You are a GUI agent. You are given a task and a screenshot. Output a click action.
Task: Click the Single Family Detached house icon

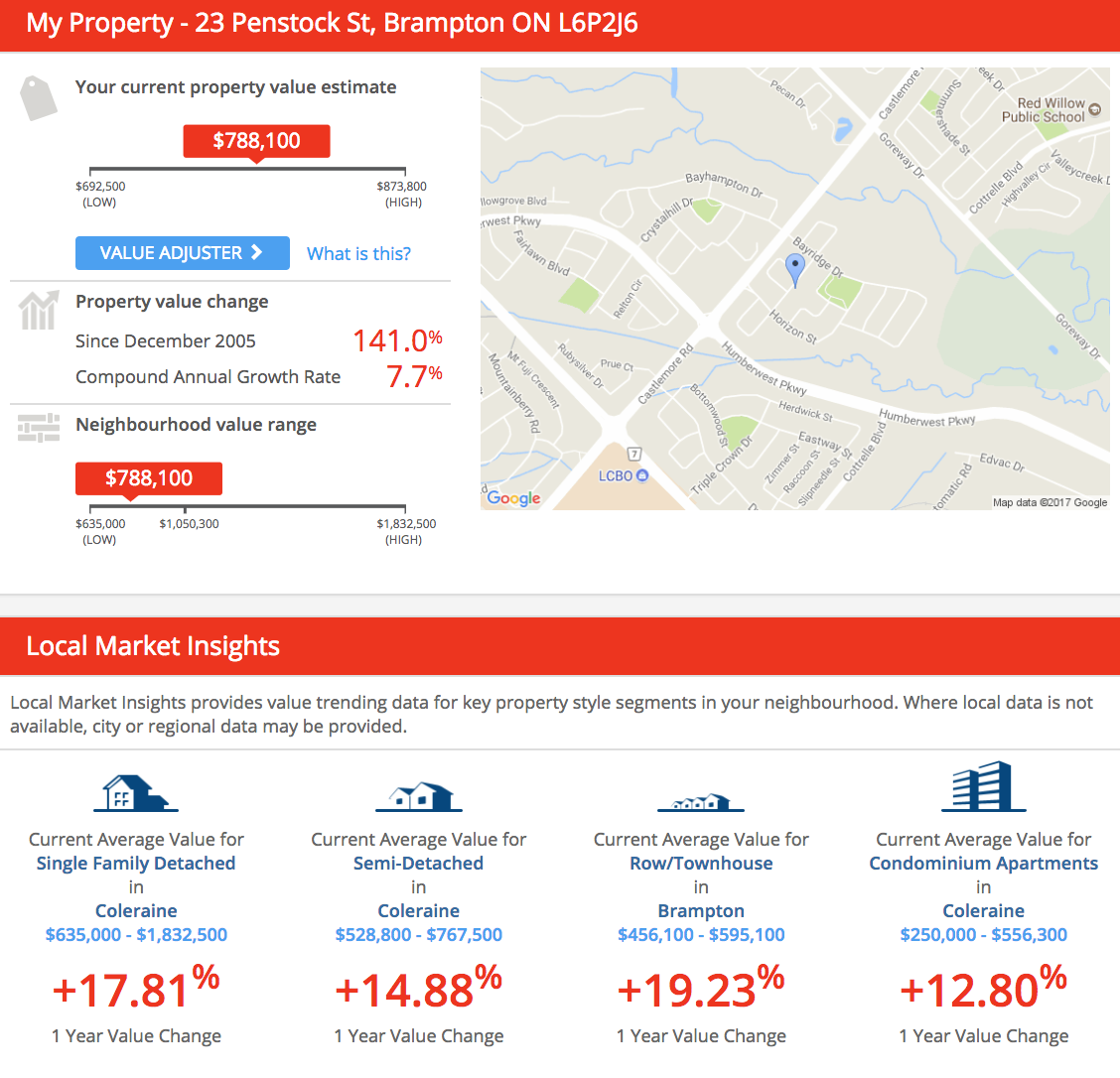[x=136, y=793]
